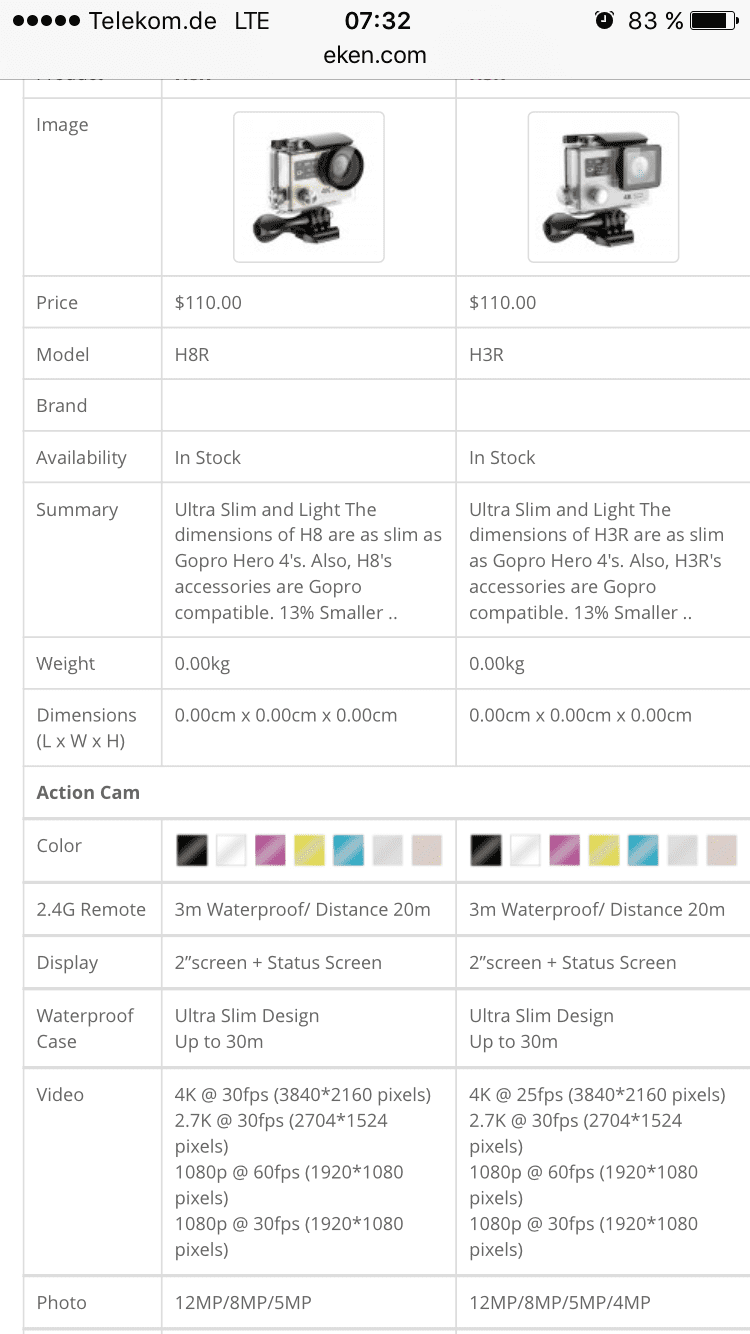Screen dimensions: 750x1334
Task: Select blue color swatch for H8R
Action: pyautogui.click(x=348, y=850)
